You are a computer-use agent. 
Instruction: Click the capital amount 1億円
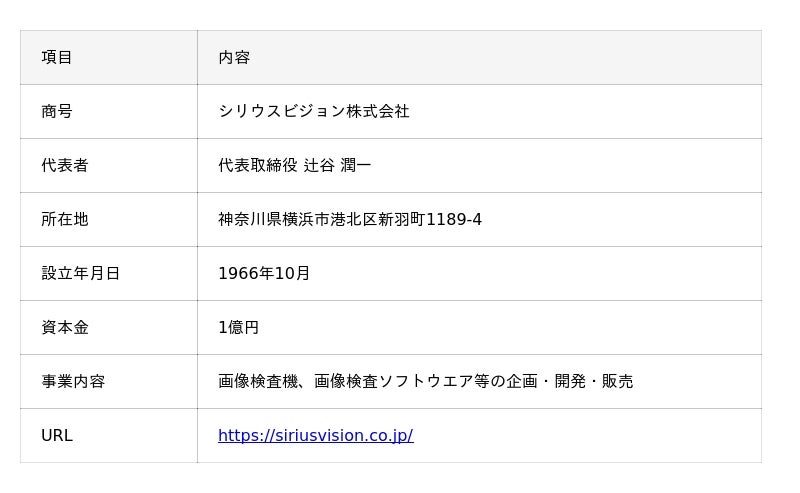click(x=238, y=328)
